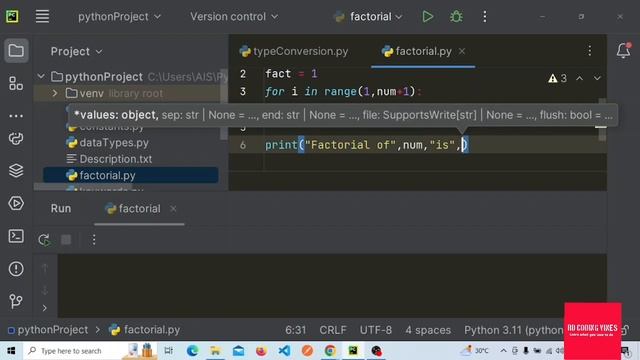
Task: Change the CRLF line separator
Action: click(333, 330)
